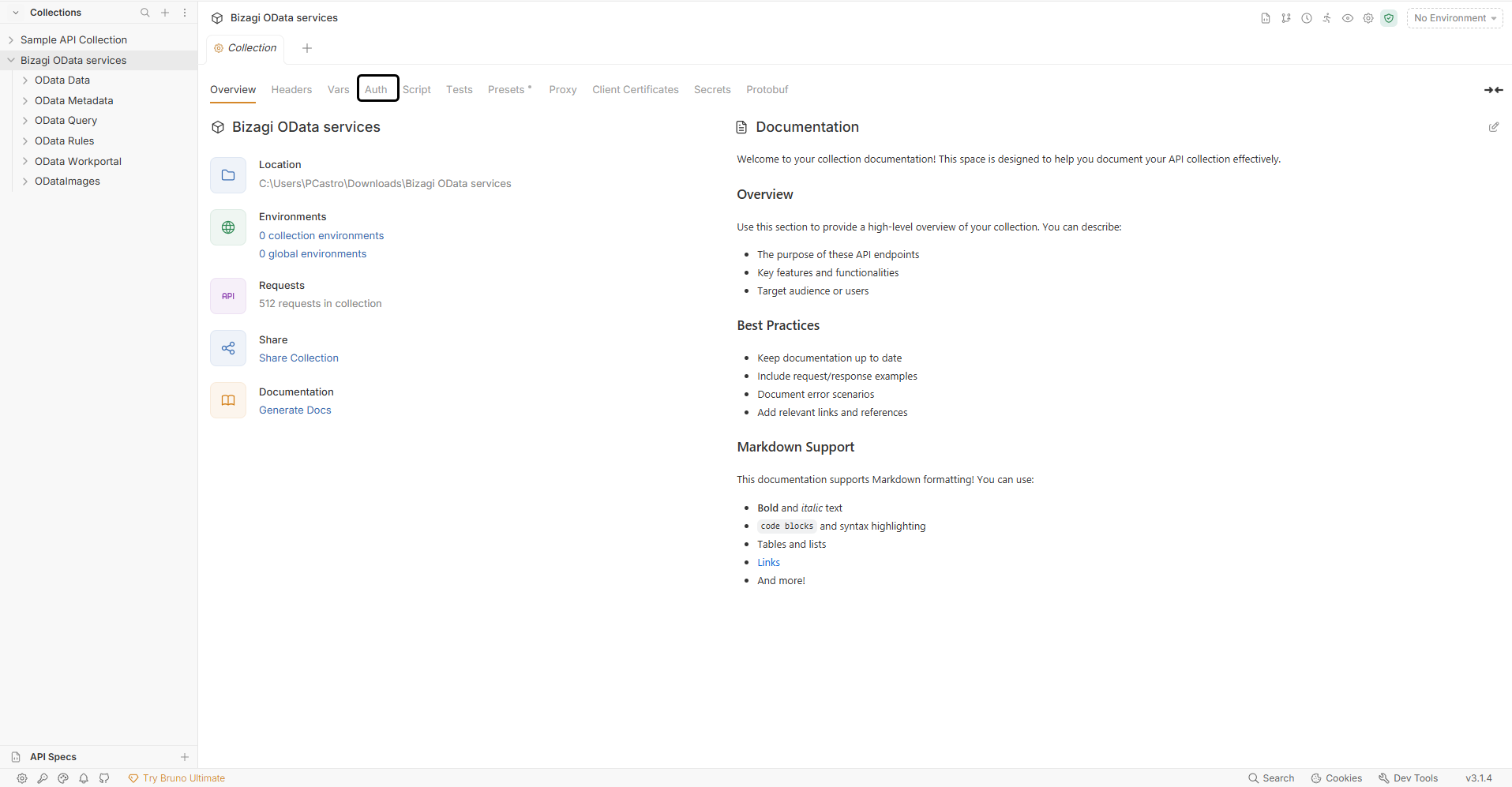Viewport: 1512px width, 787px height.
Task: Open a new tab with plus button
Action: tap(307, 48)
